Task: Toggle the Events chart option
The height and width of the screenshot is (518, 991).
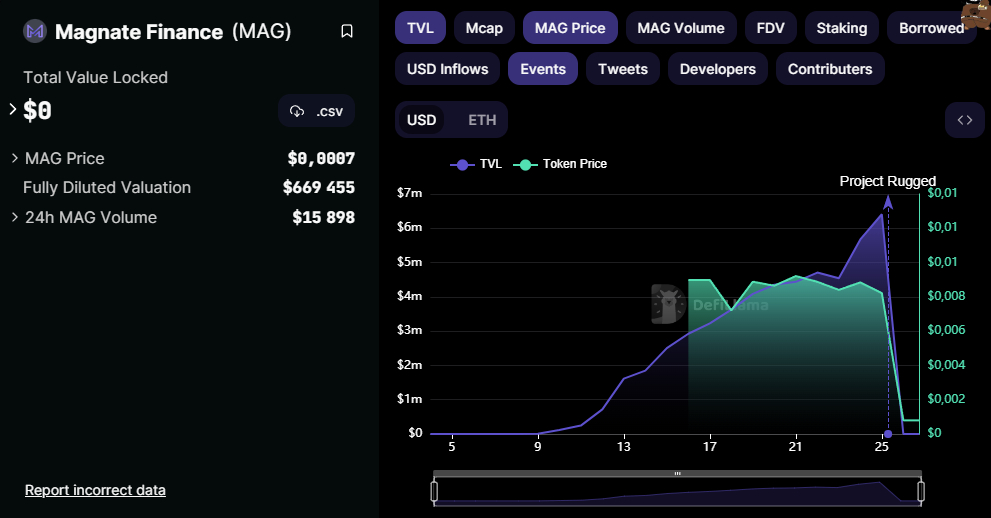Action: click(543, 69)
